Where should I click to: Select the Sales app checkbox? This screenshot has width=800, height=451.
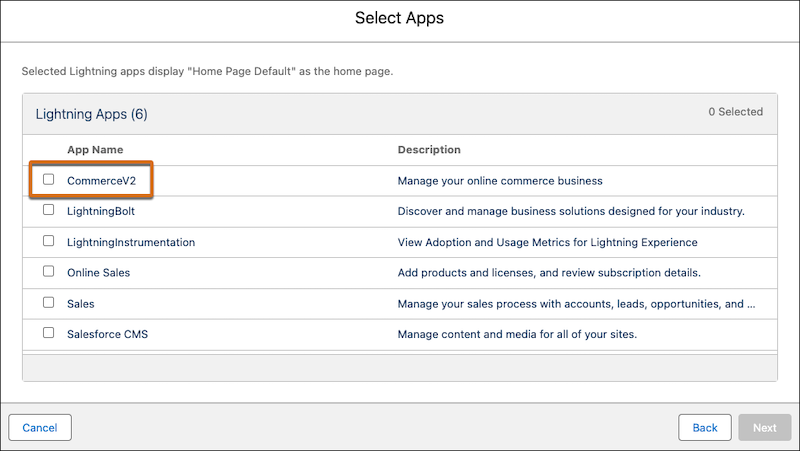(x=48, y=302)
